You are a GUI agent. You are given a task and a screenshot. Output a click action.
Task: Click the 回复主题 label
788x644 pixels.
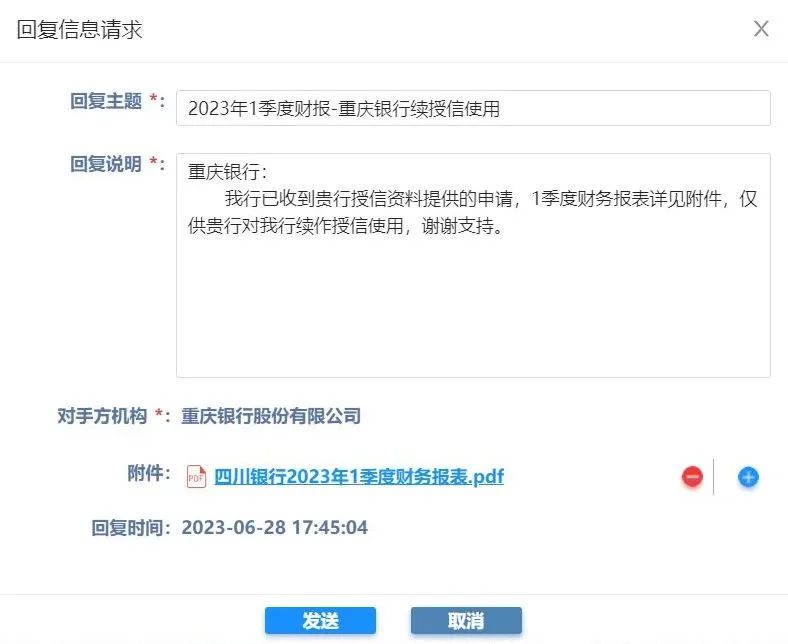click(106, 101)
